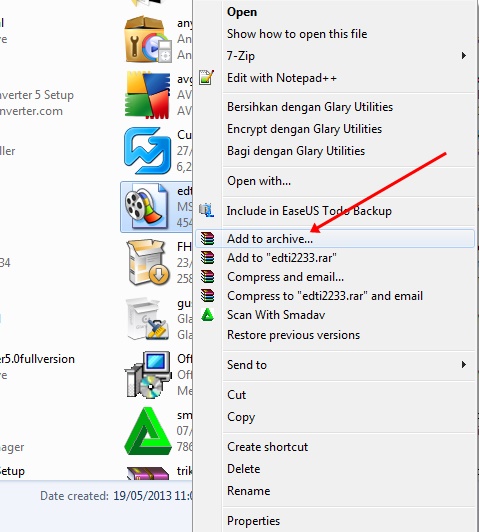Select Create shortcut entry
Screen dimensions: 479x532
(x=267, y=447)
